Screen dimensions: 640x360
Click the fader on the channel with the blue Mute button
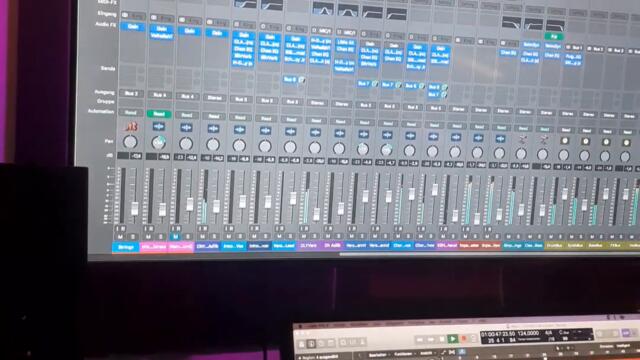[x=190, y=204]
